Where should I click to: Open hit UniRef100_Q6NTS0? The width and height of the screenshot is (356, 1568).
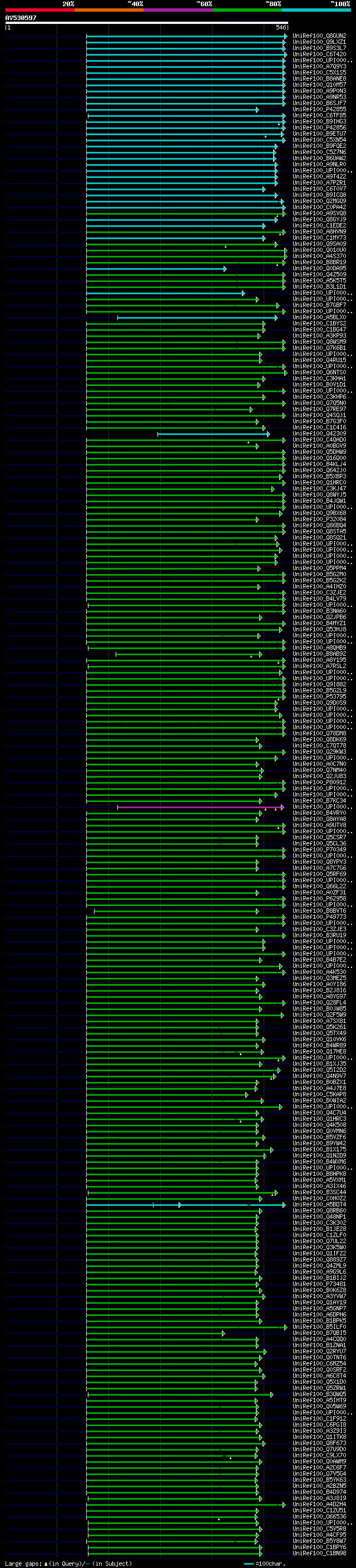(319, 373)
